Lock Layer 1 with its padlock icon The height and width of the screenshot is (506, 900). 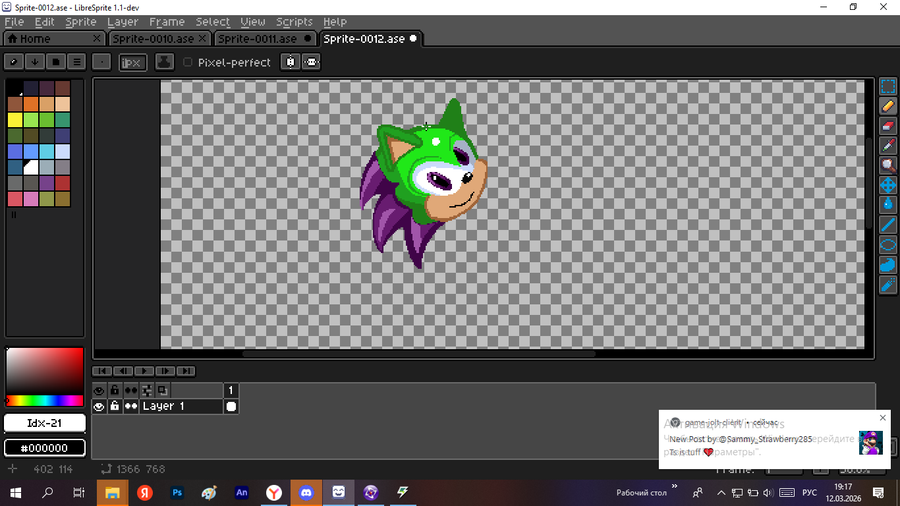click(x=115, y=407)
